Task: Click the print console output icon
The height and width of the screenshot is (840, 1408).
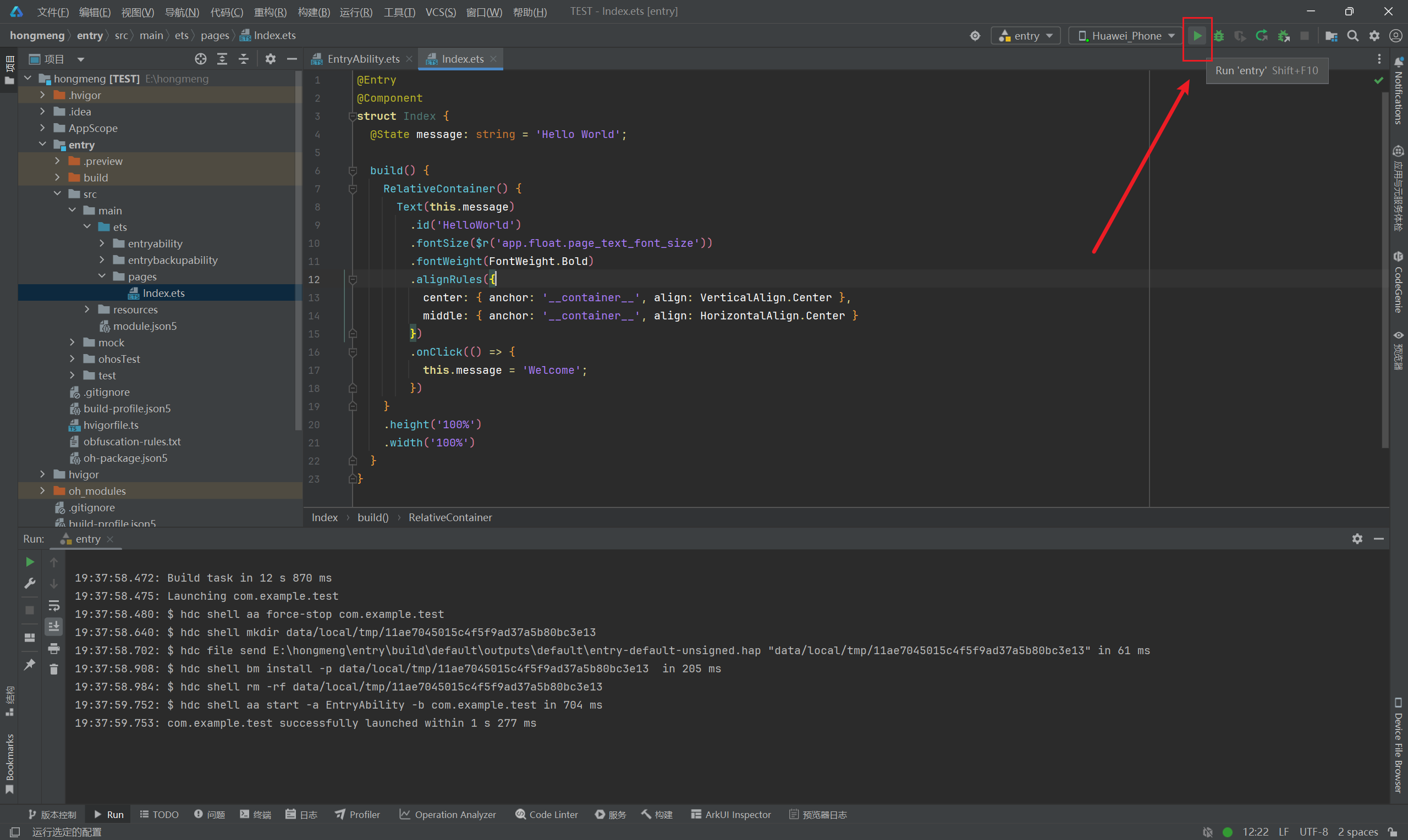Action: pyautogui.click(x=54, y=648)
